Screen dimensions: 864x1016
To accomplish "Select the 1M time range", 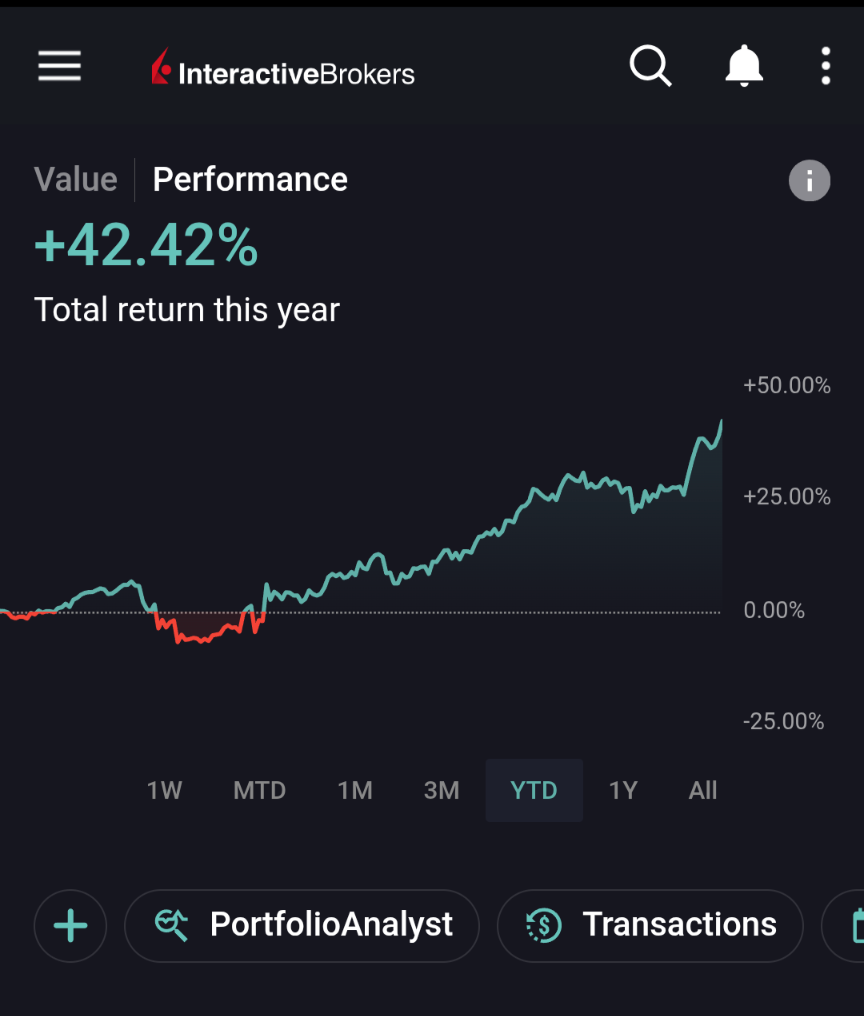I will coord(355,791).
